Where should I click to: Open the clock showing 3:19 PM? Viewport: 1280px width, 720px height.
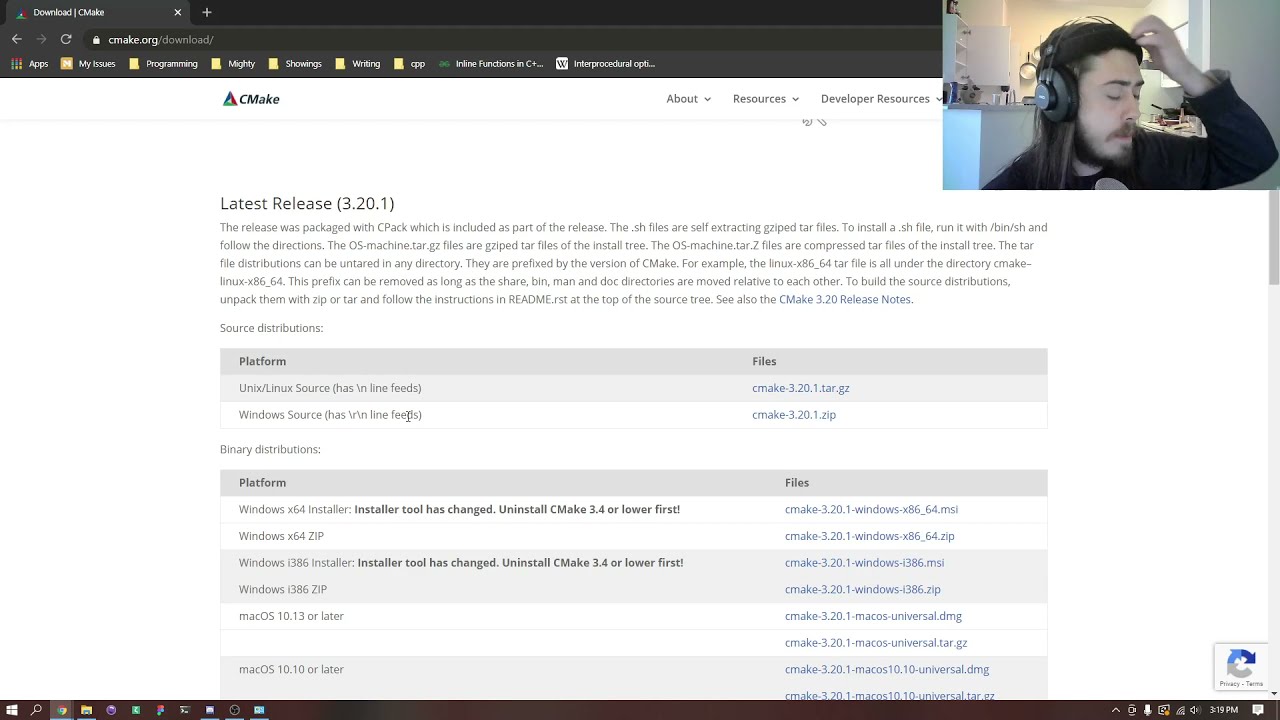tap(1224, 710)
